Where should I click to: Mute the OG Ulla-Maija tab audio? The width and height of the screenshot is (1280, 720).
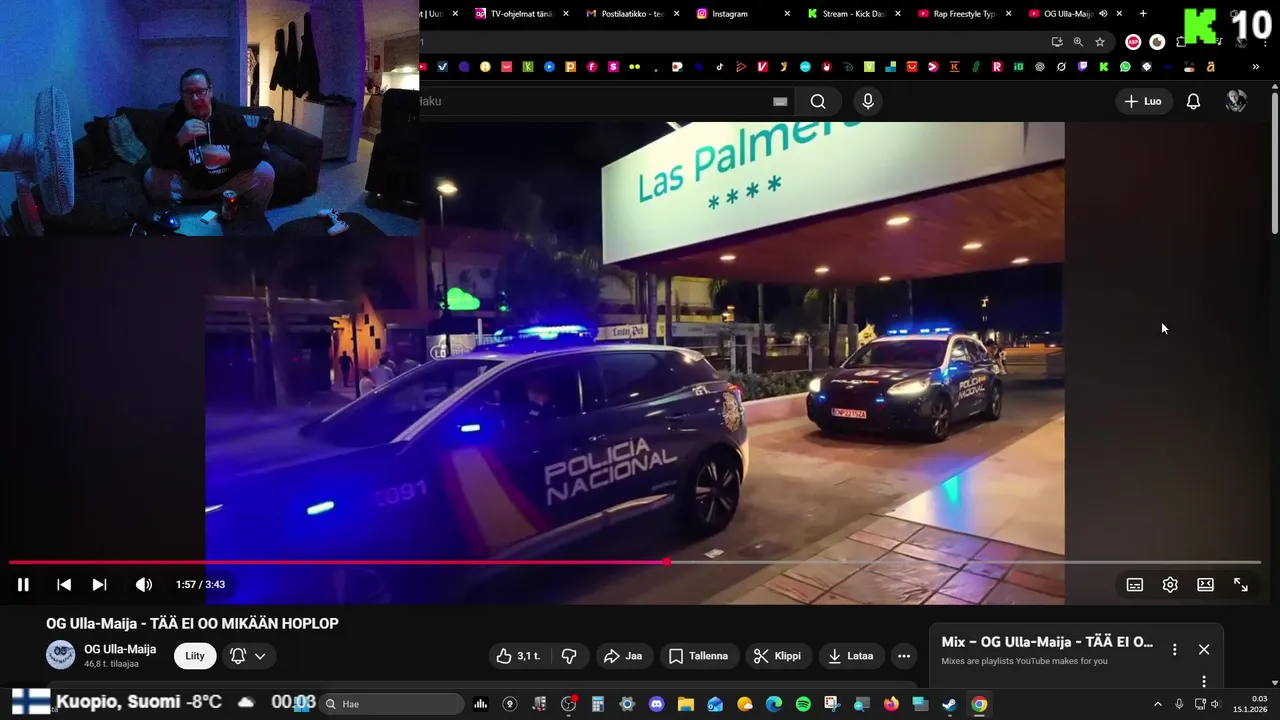[x=1103, y=14]
